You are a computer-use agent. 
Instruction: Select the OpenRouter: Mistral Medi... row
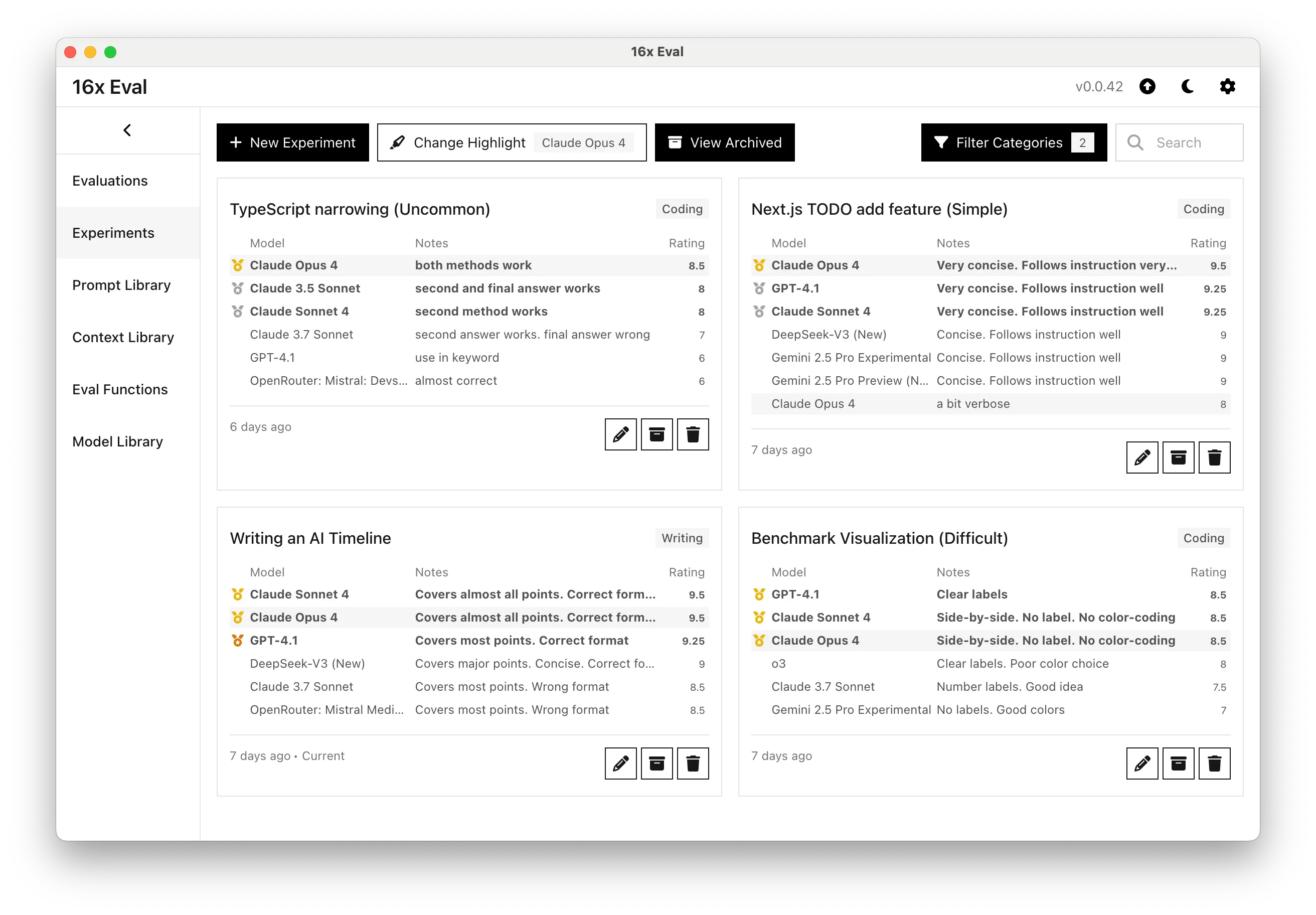click(469, 710)
